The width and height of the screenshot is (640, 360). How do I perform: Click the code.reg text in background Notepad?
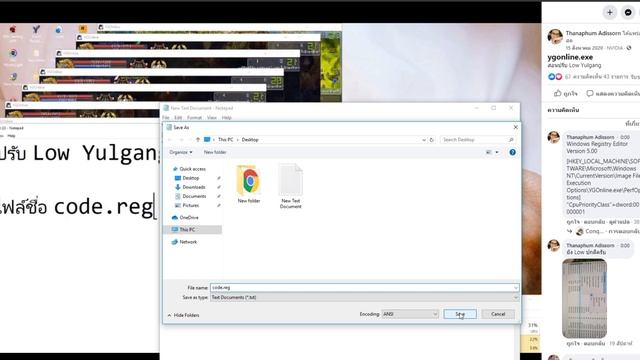point(103,207)
